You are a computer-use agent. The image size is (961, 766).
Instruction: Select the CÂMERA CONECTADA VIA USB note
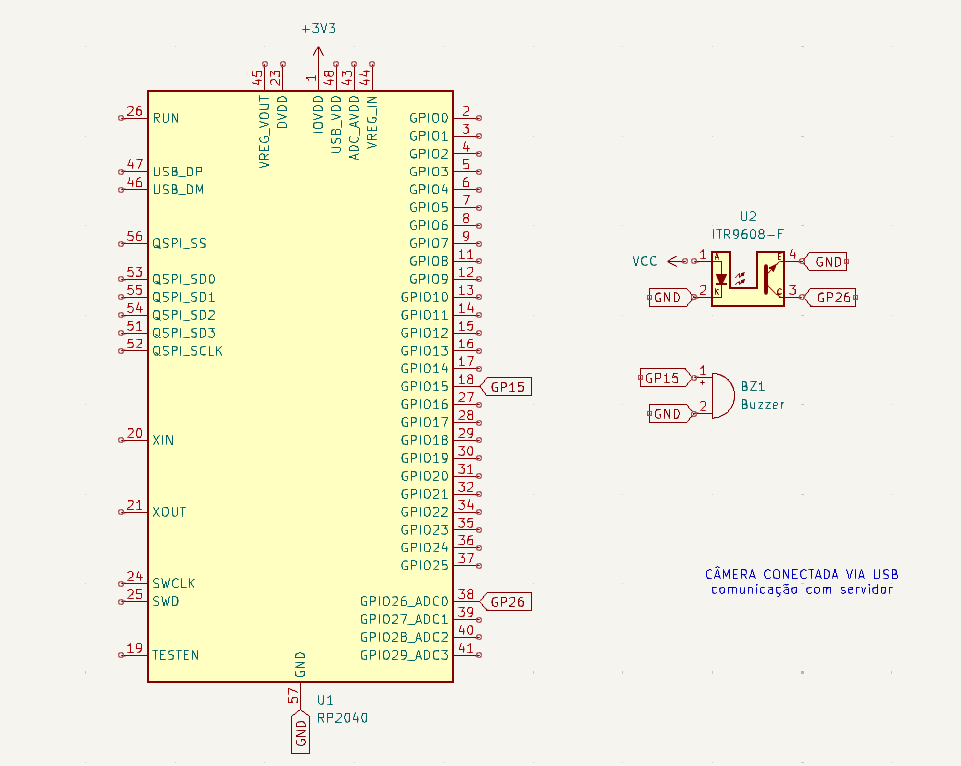(802, 574)
